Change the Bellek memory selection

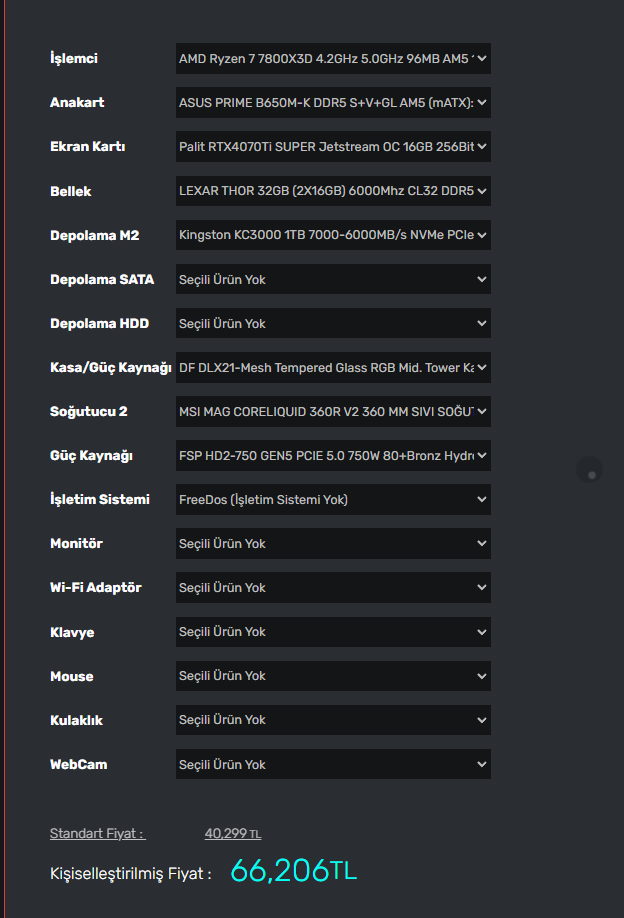click(x=333, y=191)
